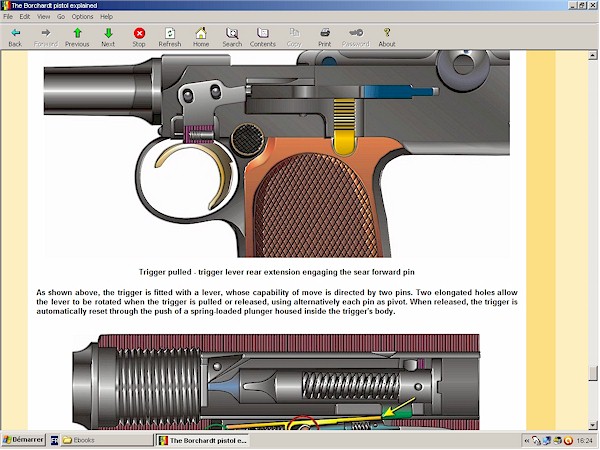This screenshot has width=600, height=450.
Task: Click the quick-launch icon beside Démarrer
Action: 54,440
